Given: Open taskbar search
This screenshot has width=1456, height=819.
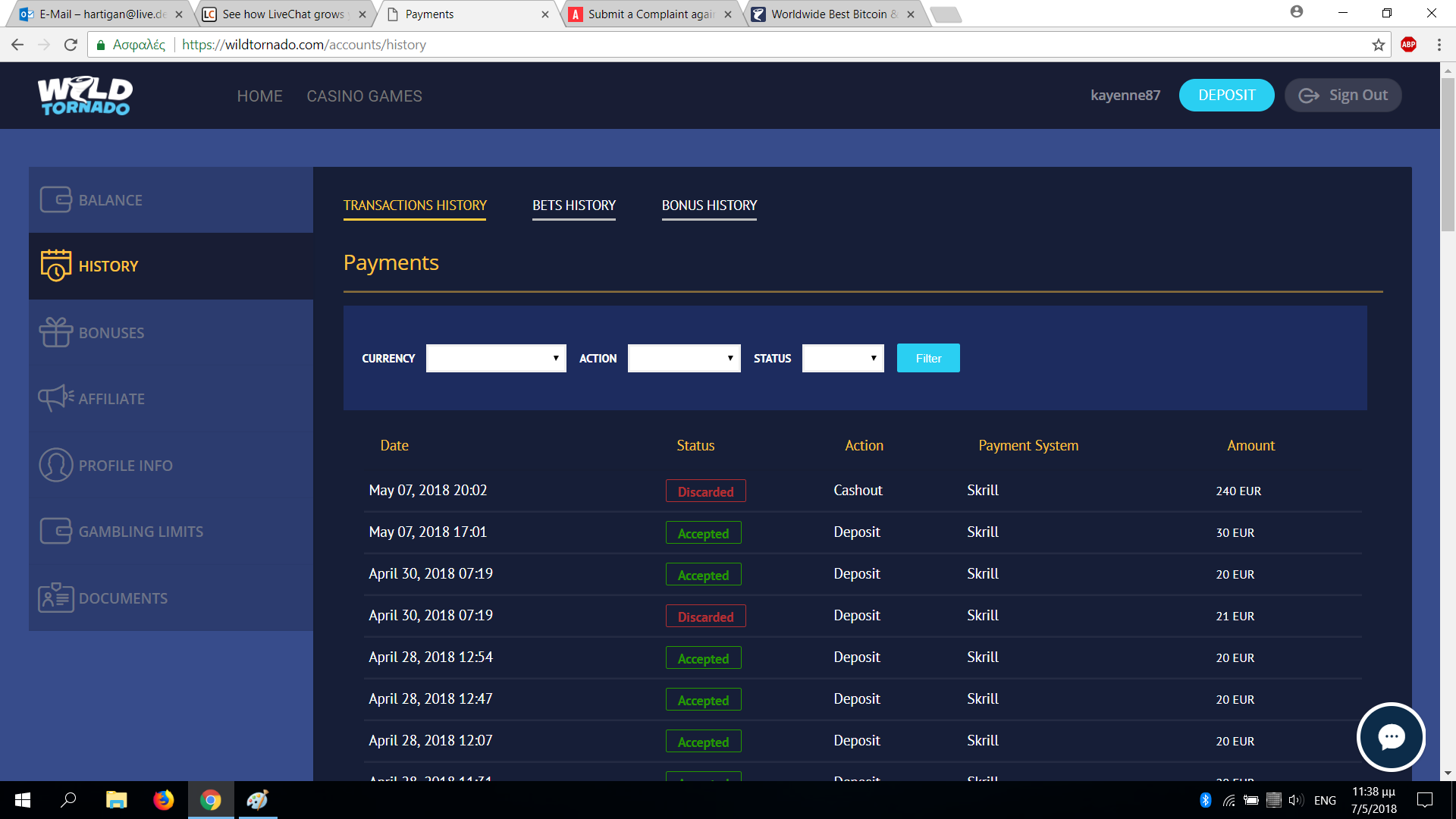Looking at the screenshot, I should click(69, 800).
